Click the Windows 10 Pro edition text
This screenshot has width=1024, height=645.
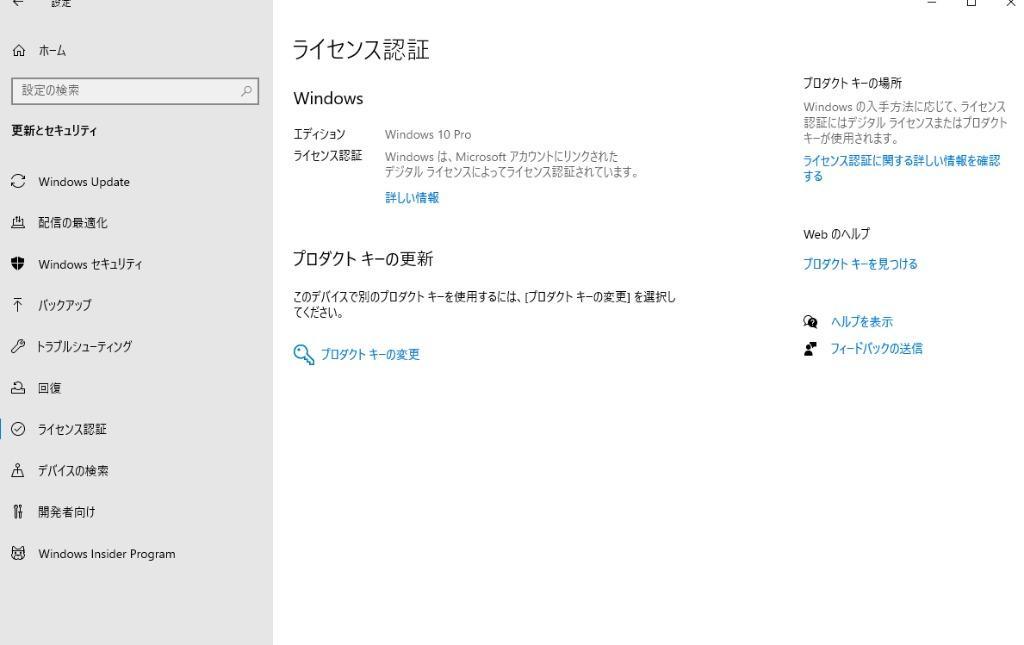[428, 134]
